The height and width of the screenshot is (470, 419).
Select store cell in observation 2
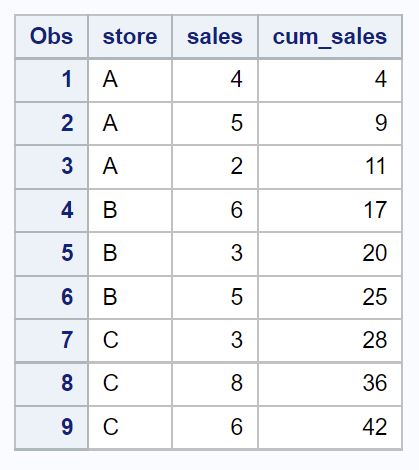click(130, 123)
